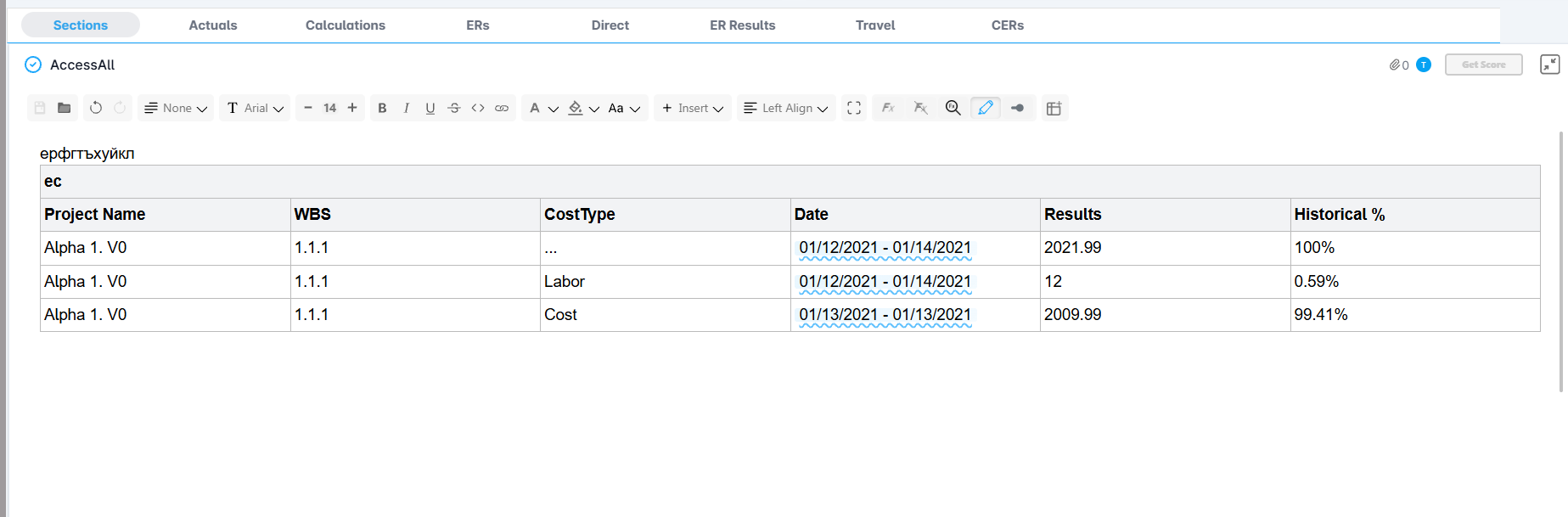Toggle the AccessAll check circle
1568x517 pixels.
pos(33,65)
